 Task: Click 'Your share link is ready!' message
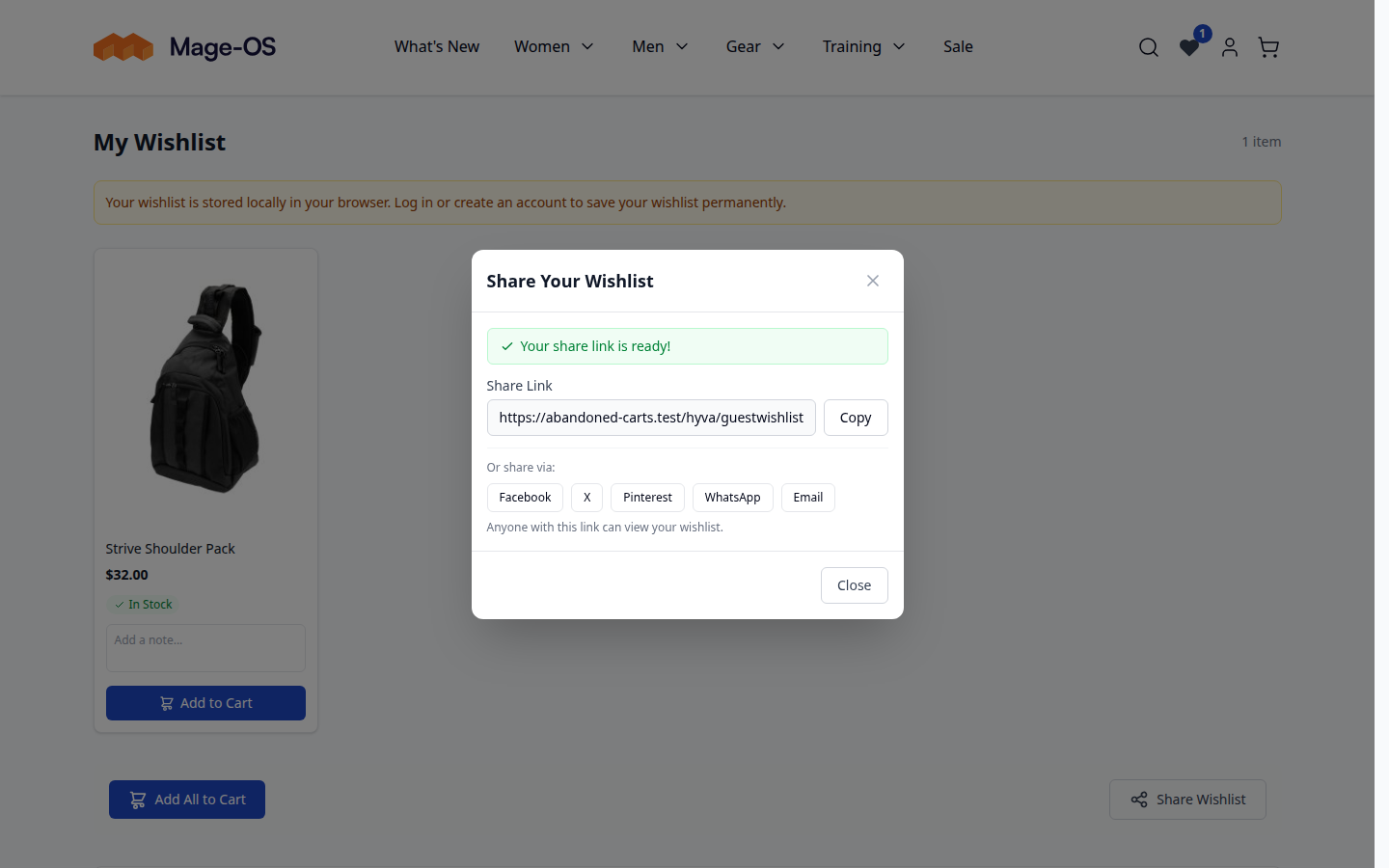pyautogui.click(x=595, y=346)
